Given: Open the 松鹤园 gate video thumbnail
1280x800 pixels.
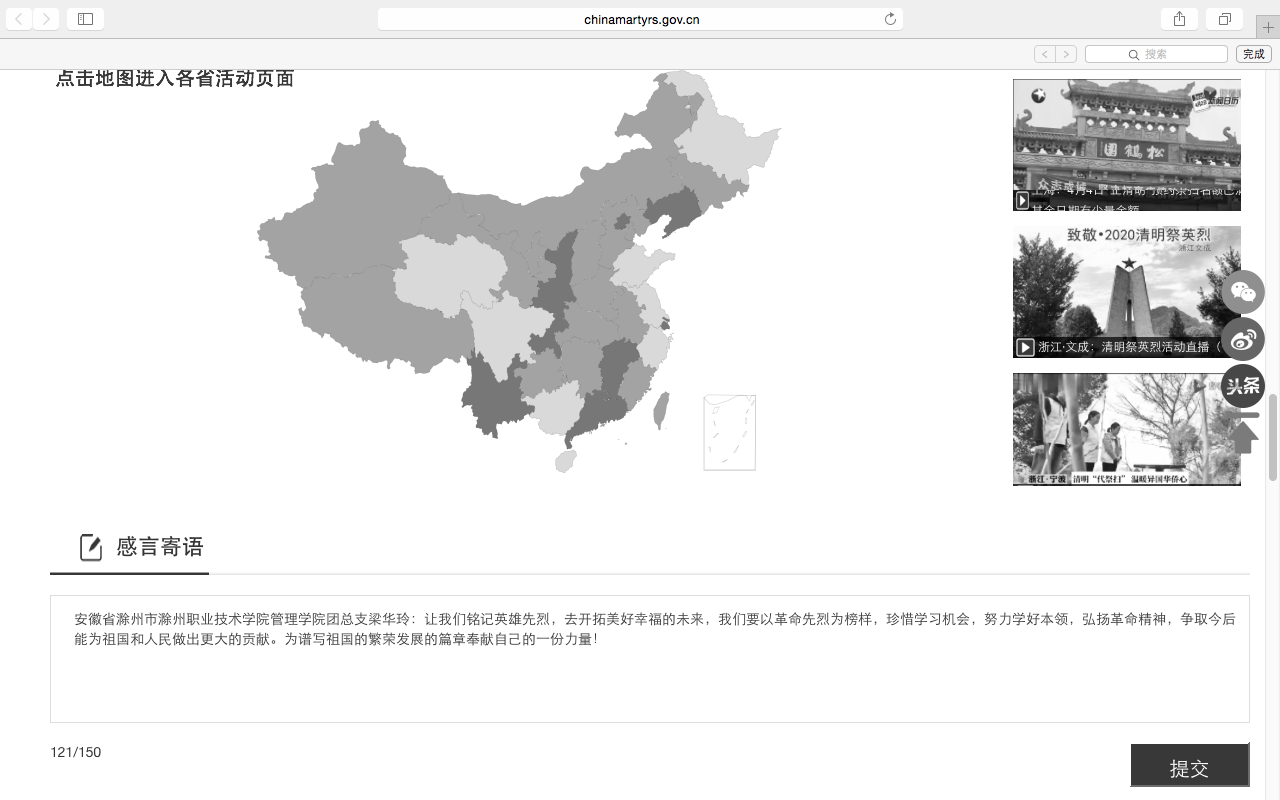Looking at the screenshot, I should 1126,145.
